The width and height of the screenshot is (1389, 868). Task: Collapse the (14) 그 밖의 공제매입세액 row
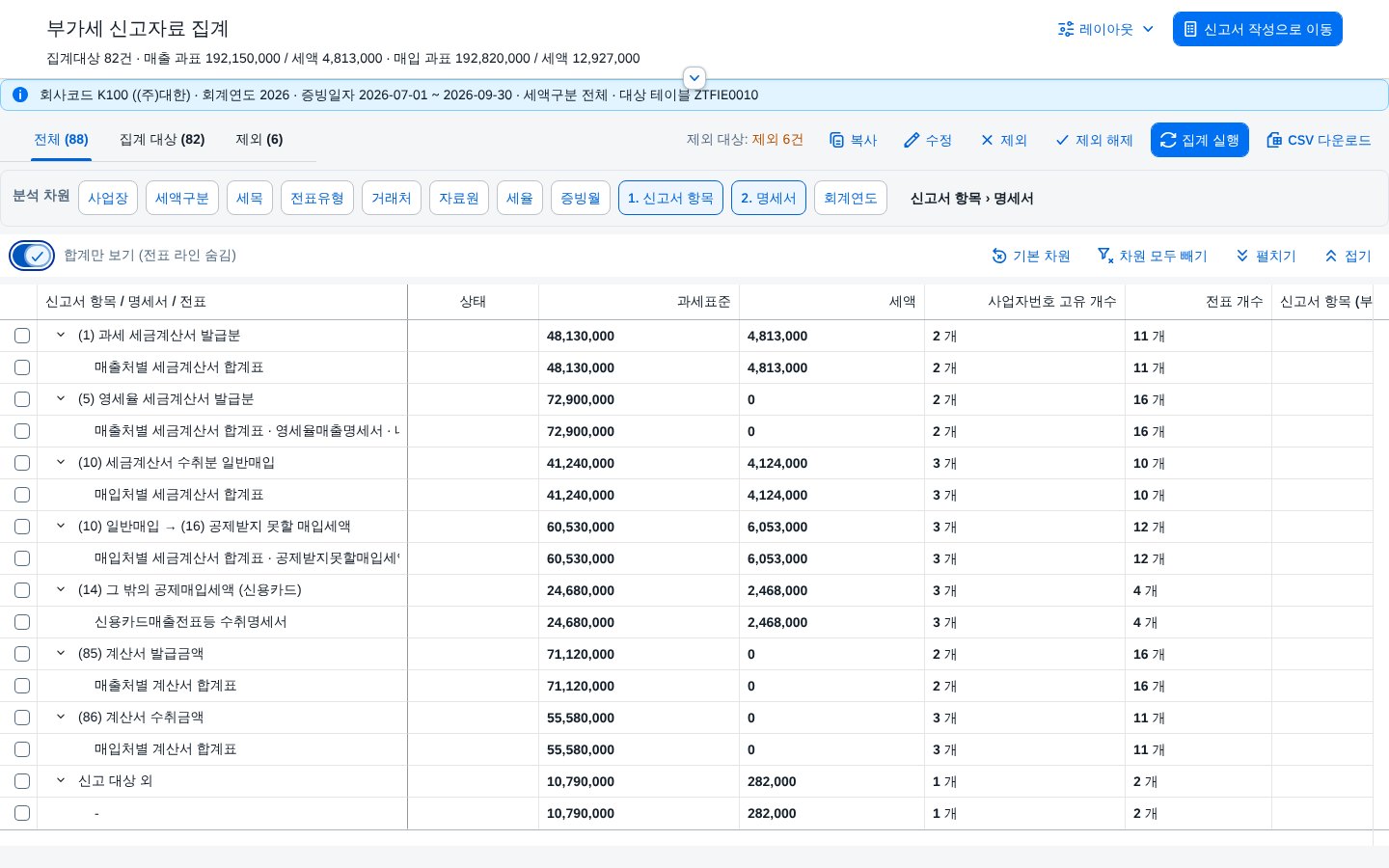(61, 589)
